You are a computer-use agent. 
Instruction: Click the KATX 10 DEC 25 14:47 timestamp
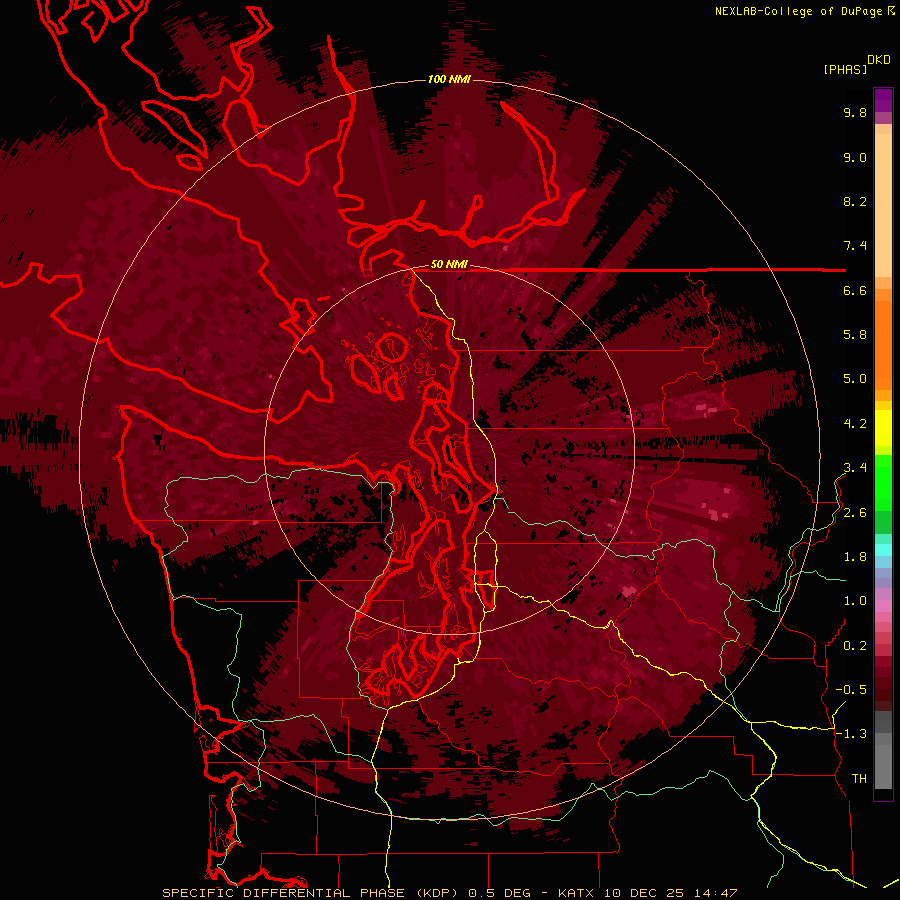click(x=647, y=893)
